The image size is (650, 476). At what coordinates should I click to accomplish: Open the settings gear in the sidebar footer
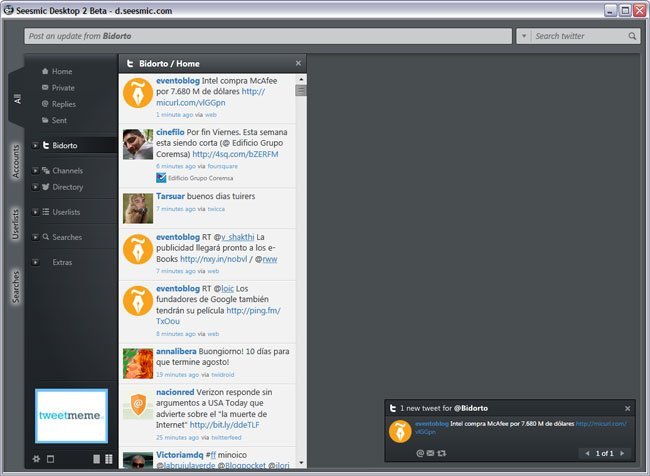[x=36, y=459]
